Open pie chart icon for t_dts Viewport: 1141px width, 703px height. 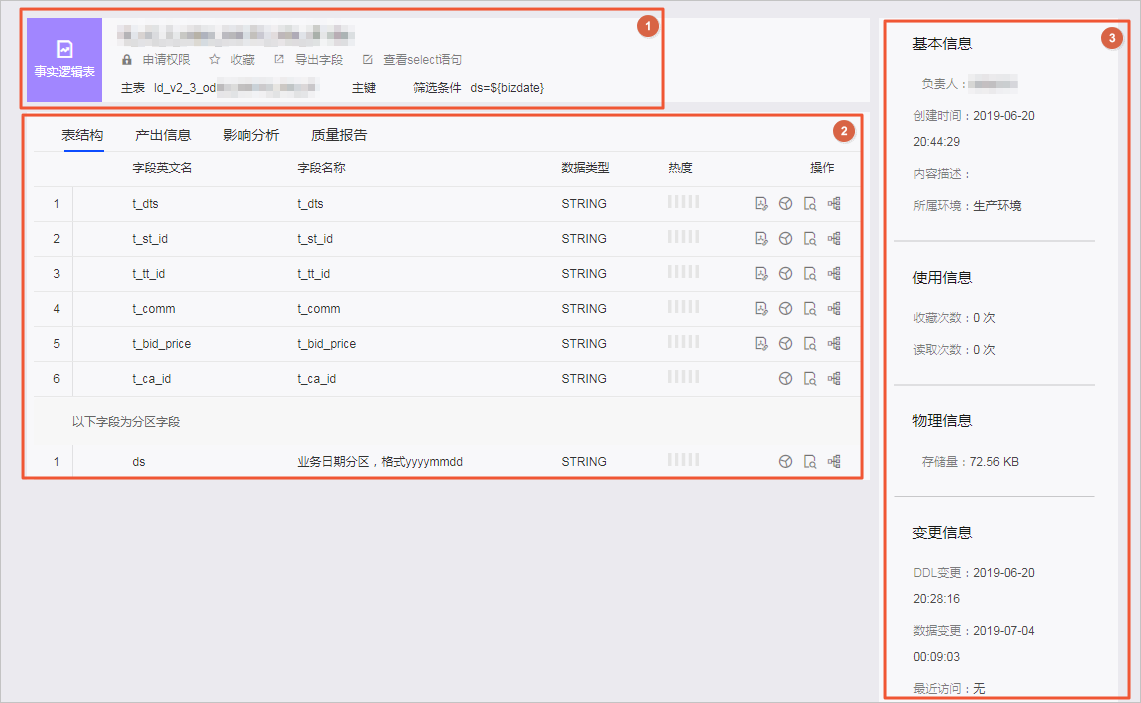[x=785, y=204]
